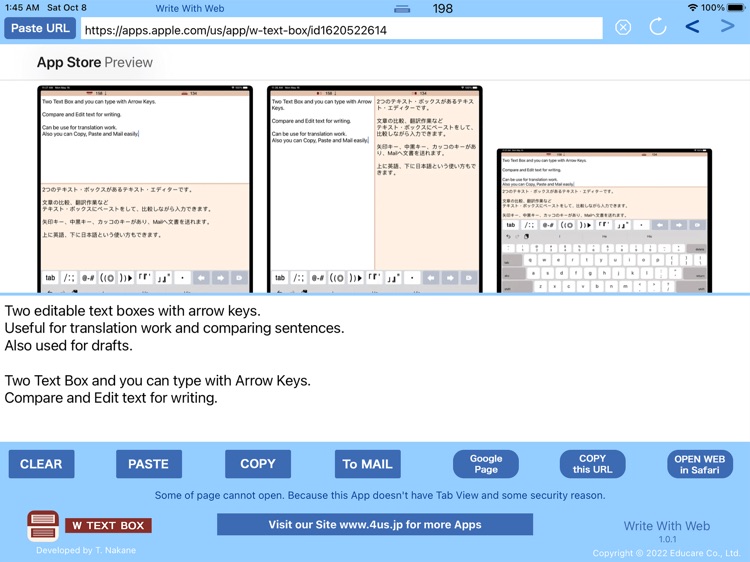Click the Write With Web title
This screenshot has width=750, height=562.
190,9
